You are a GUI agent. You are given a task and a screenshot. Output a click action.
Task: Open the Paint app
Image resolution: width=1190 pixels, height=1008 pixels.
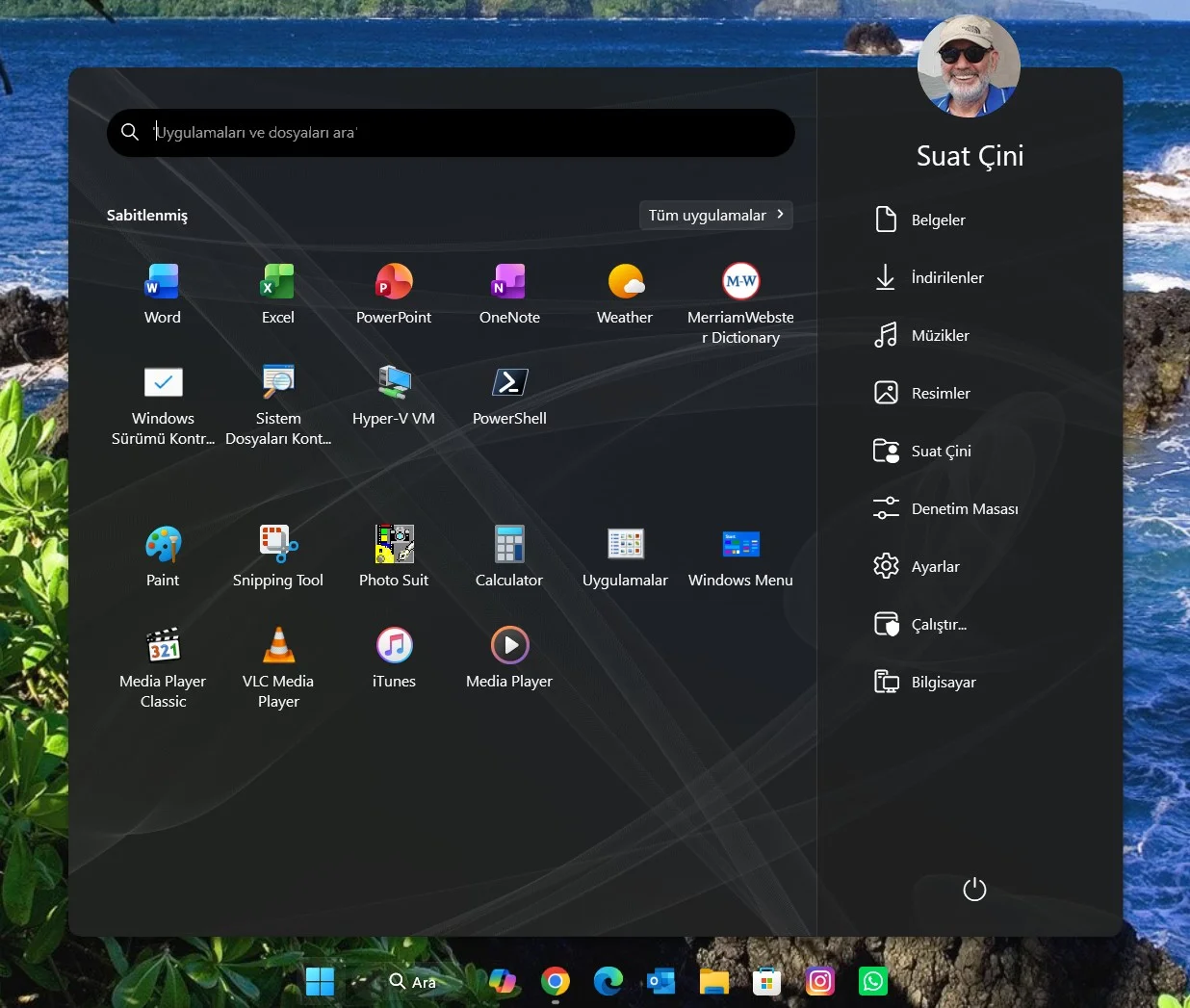click(x=163, y=557)
